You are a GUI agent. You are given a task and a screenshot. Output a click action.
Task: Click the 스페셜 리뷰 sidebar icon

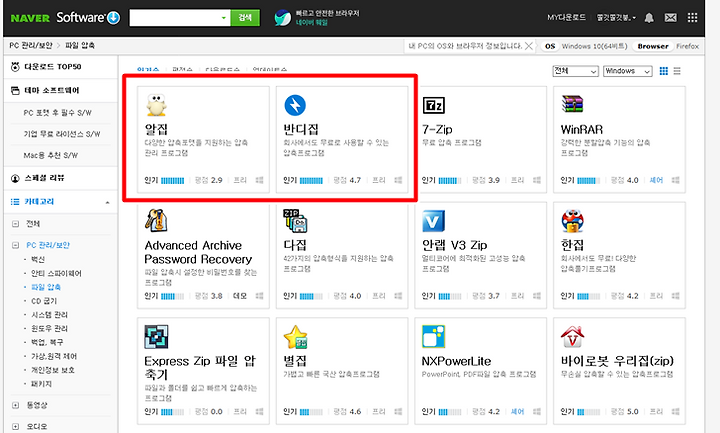click(x=15, y=178)
